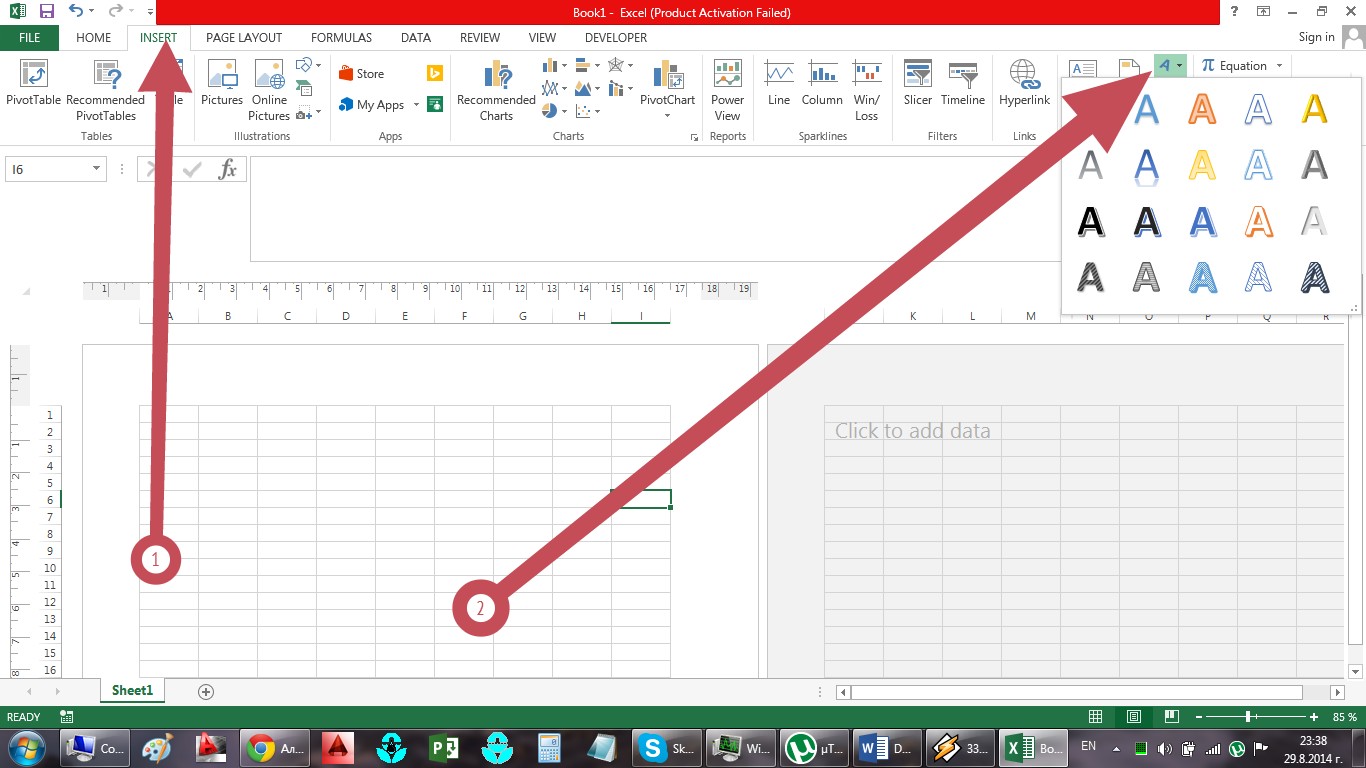
Task: Click the zoom slider handle
Action: pyautogui.click(x=1249, y=717)
